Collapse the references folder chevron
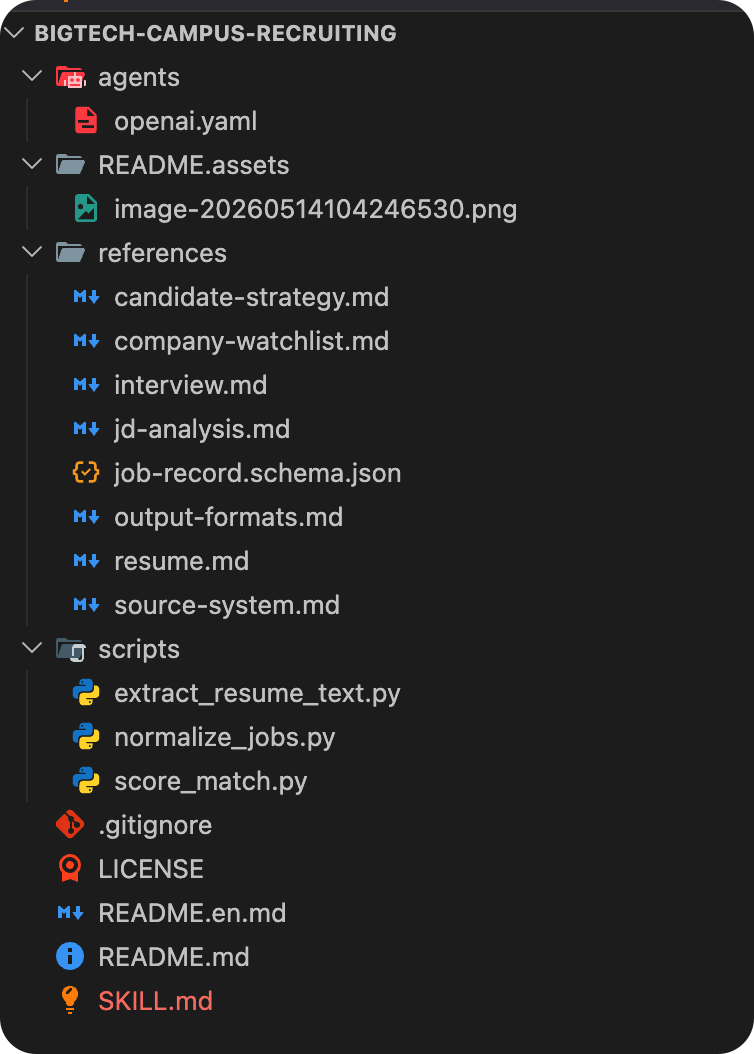The image size is (754, 1054). [x=32, y=253]
